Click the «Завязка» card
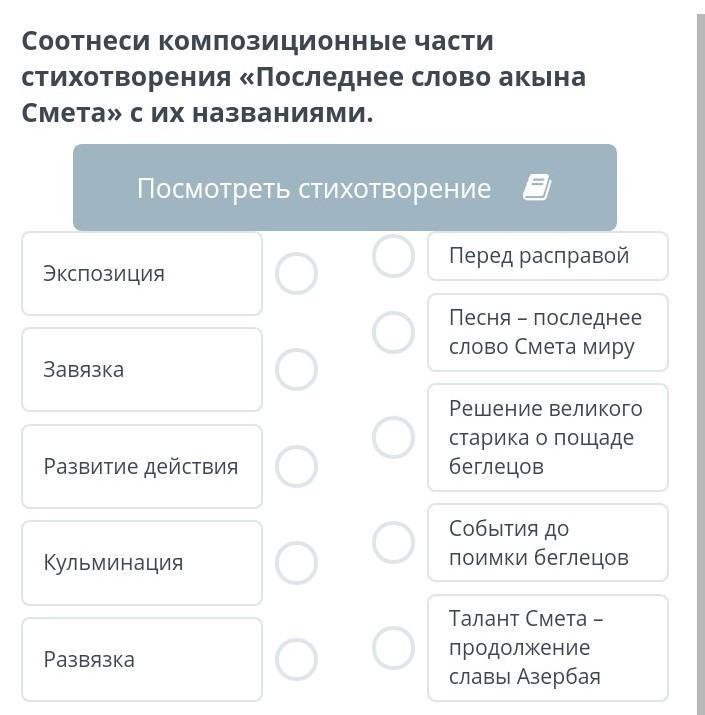The image size is (705, 715). [142, 369]
